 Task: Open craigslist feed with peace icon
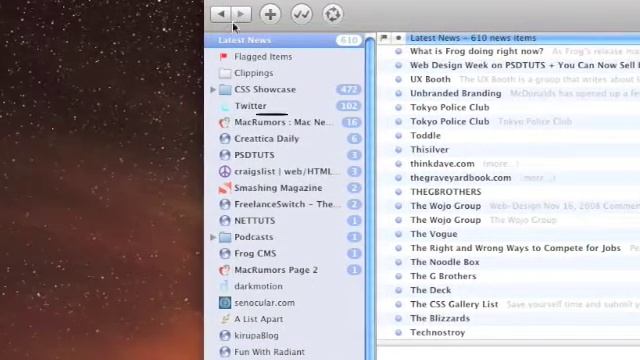(224, 171)
